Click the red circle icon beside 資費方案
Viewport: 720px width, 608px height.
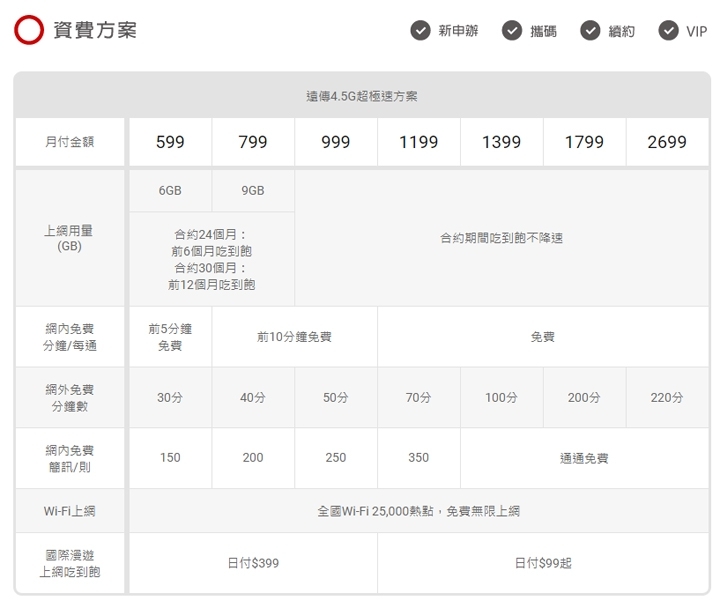[29, 30]
